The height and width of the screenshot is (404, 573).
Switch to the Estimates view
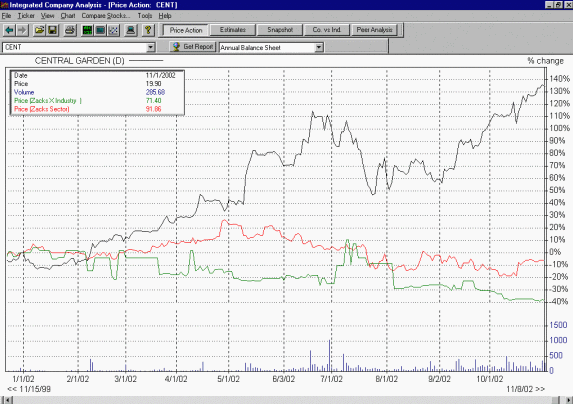[232, 30]
